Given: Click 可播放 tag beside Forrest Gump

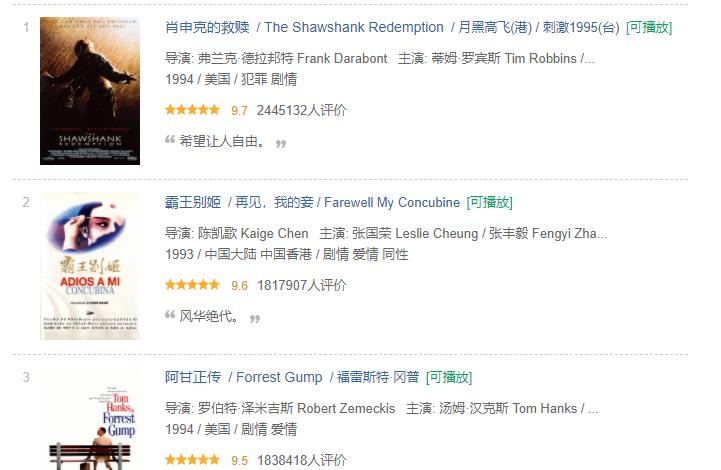Looking at the screenshot, I should tap(449, 377).
